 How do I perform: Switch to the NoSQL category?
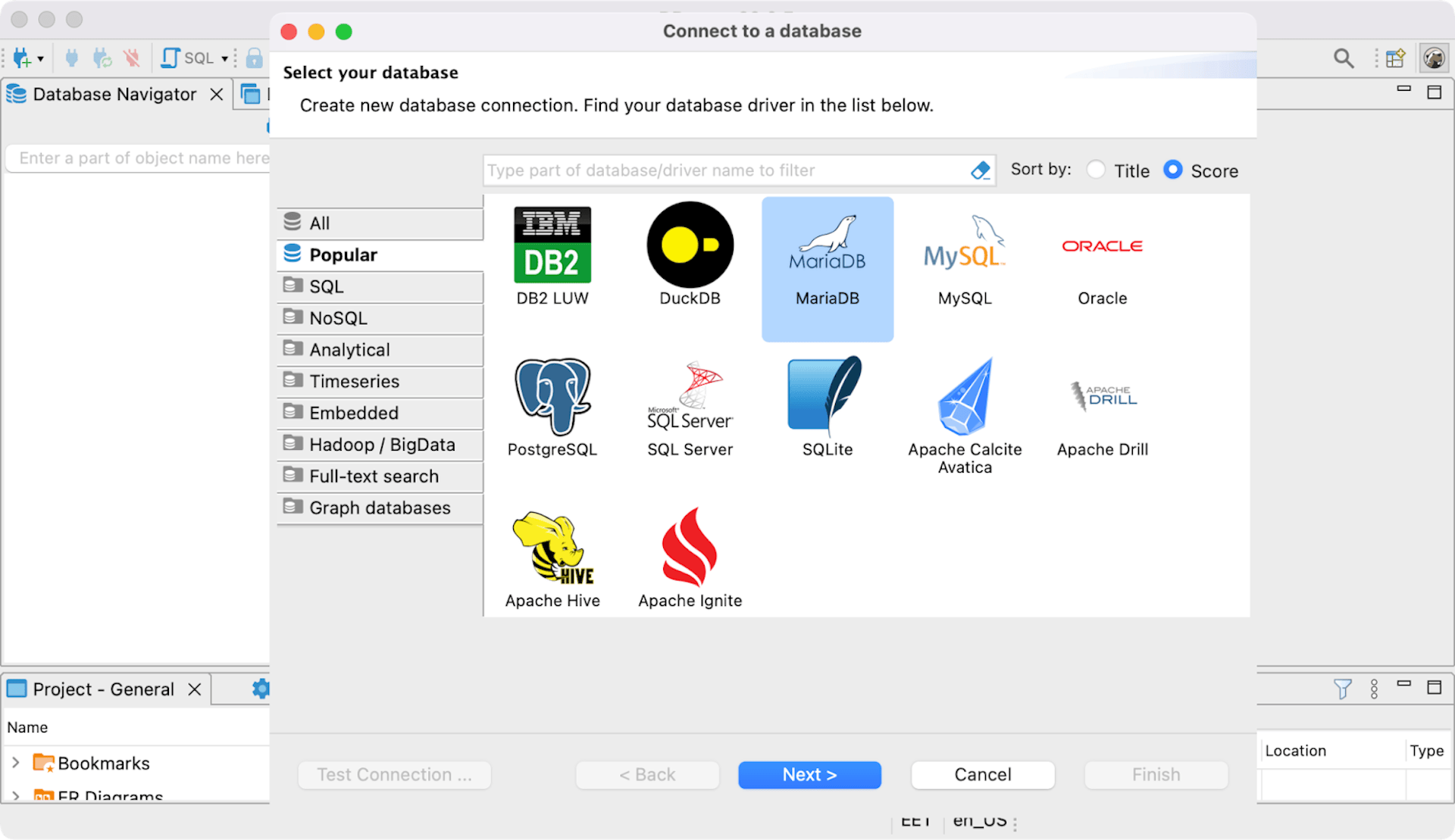(x=380, y=318)
